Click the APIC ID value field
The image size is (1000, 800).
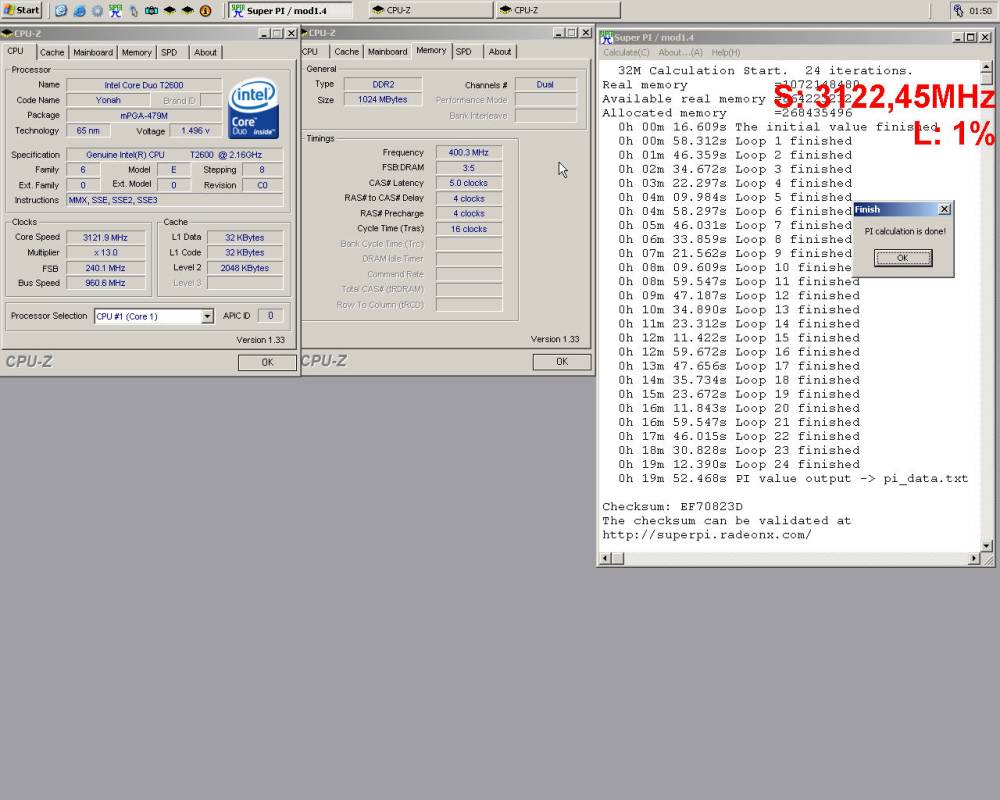point(270,316)
